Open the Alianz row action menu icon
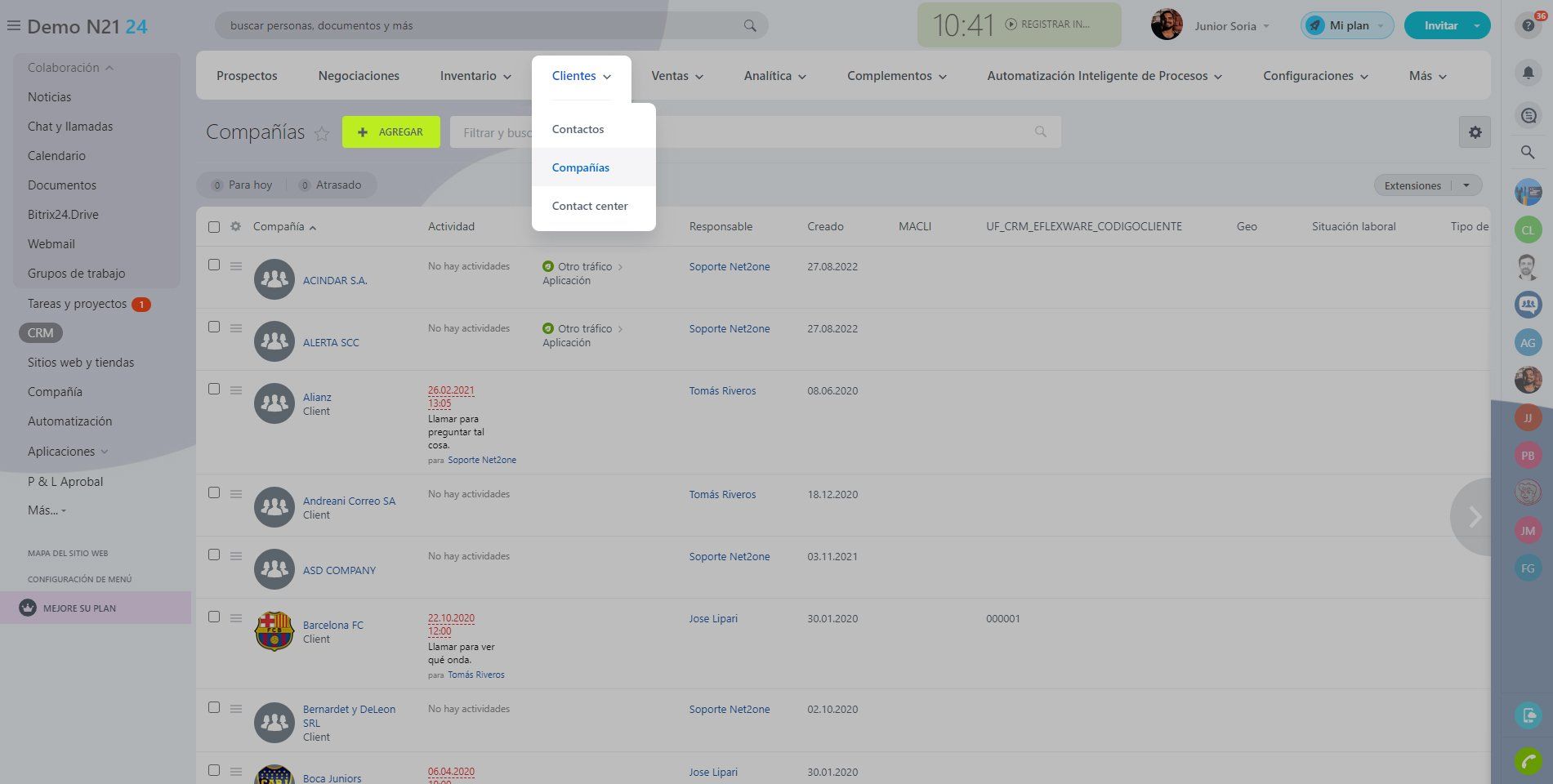Image resolution: width=1553 pixels, height=784 pixels. coord(236,390)
